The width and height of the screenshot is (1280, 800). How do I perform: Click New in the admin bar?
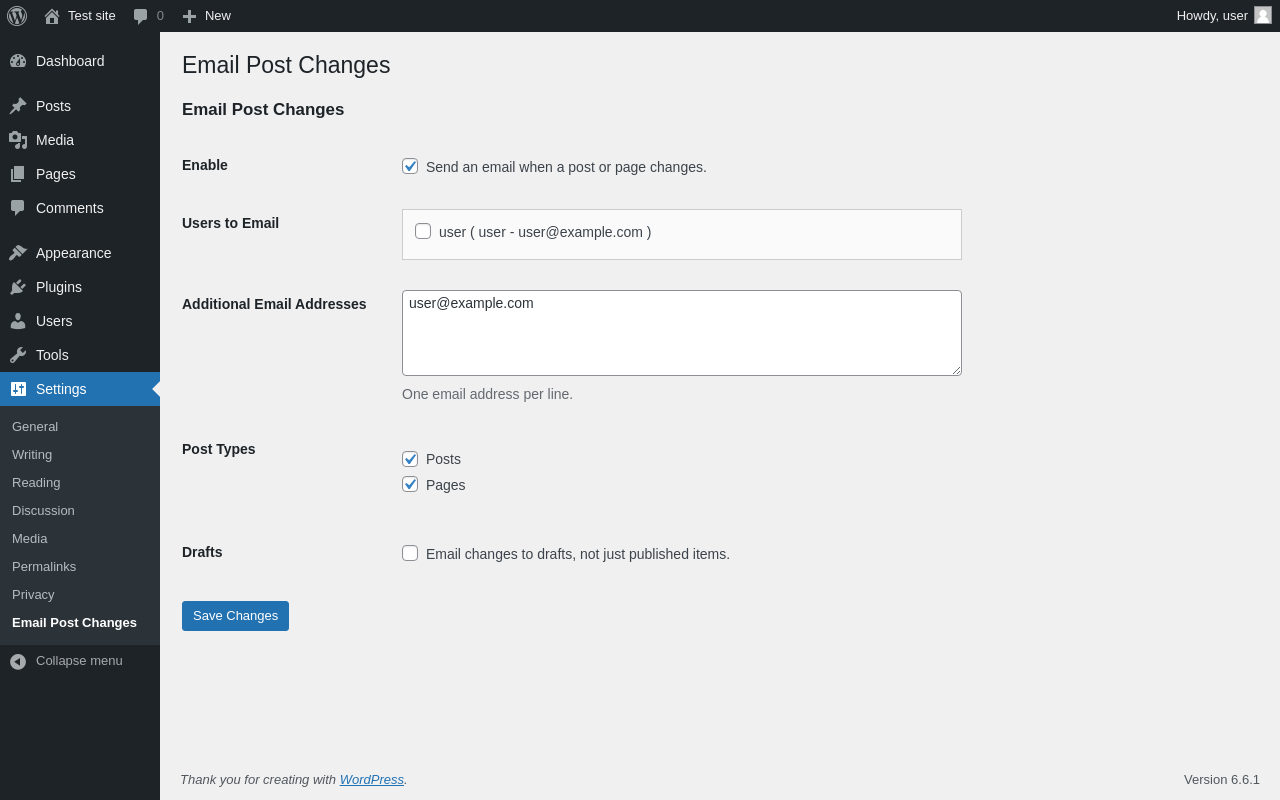tap(218, 16)
